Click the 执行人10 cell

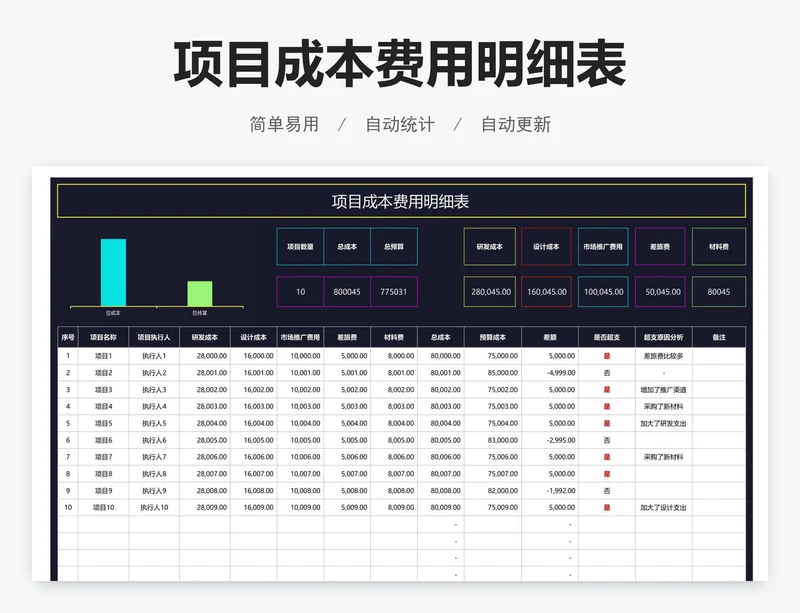154,507
